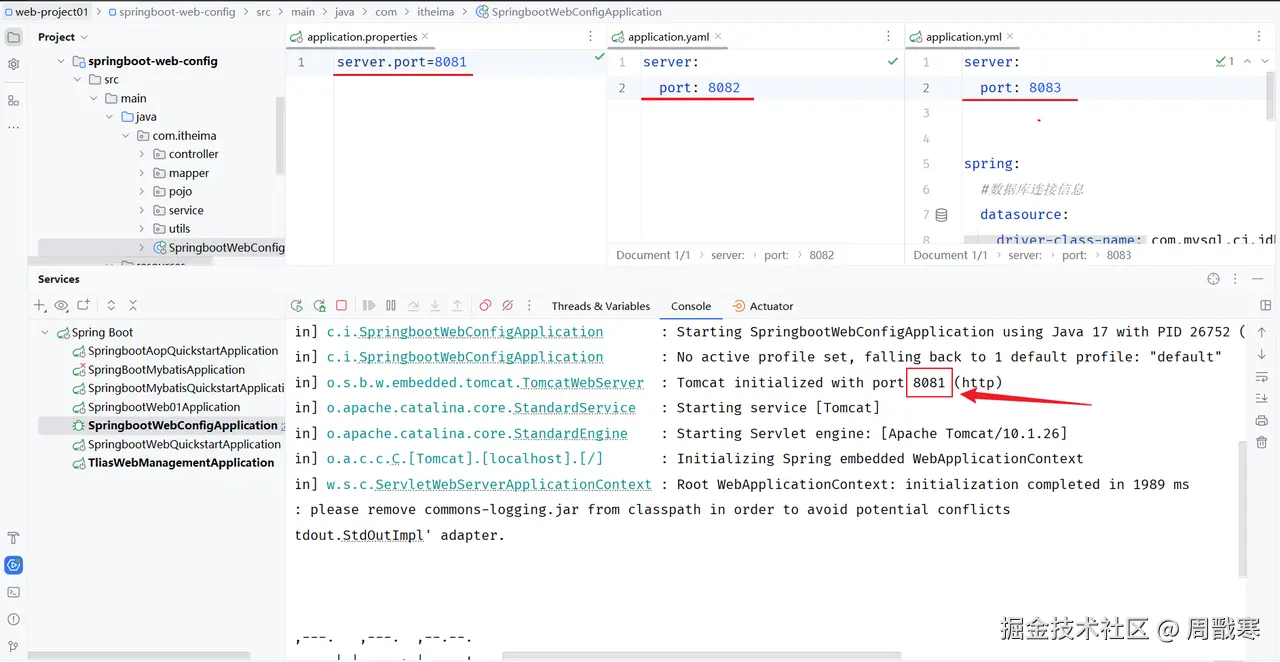The width and height of the screenshot is (1280, 662).
Task: Collapse the src folder node
Action: (x=78, y=79)
